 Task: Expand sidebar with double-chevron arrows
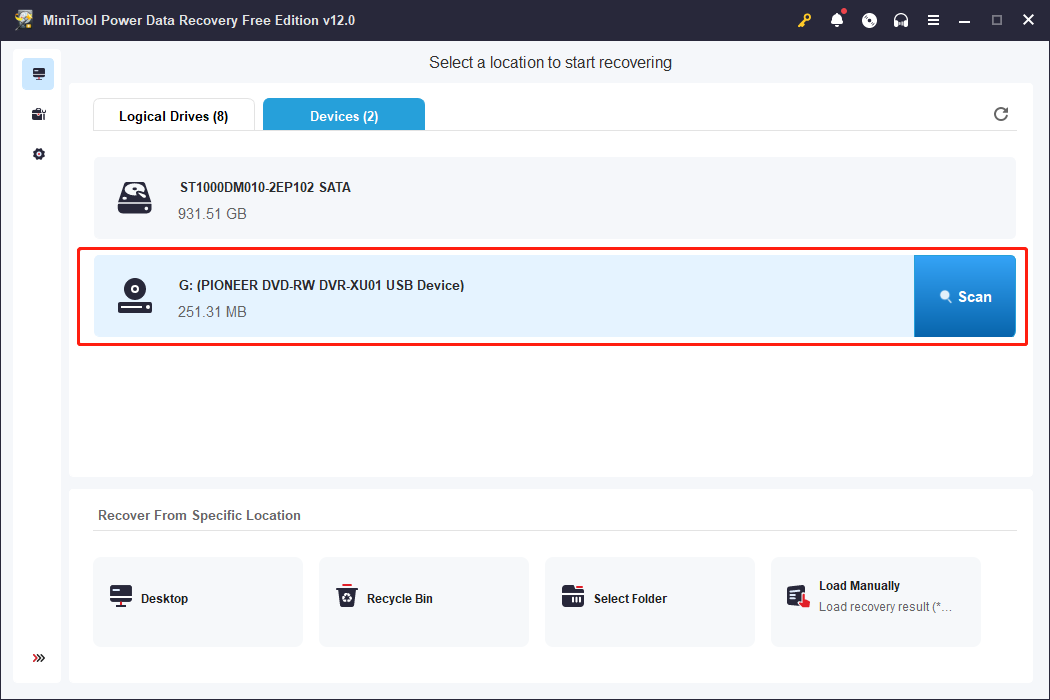pyautogui.click(x=38, y=658)
